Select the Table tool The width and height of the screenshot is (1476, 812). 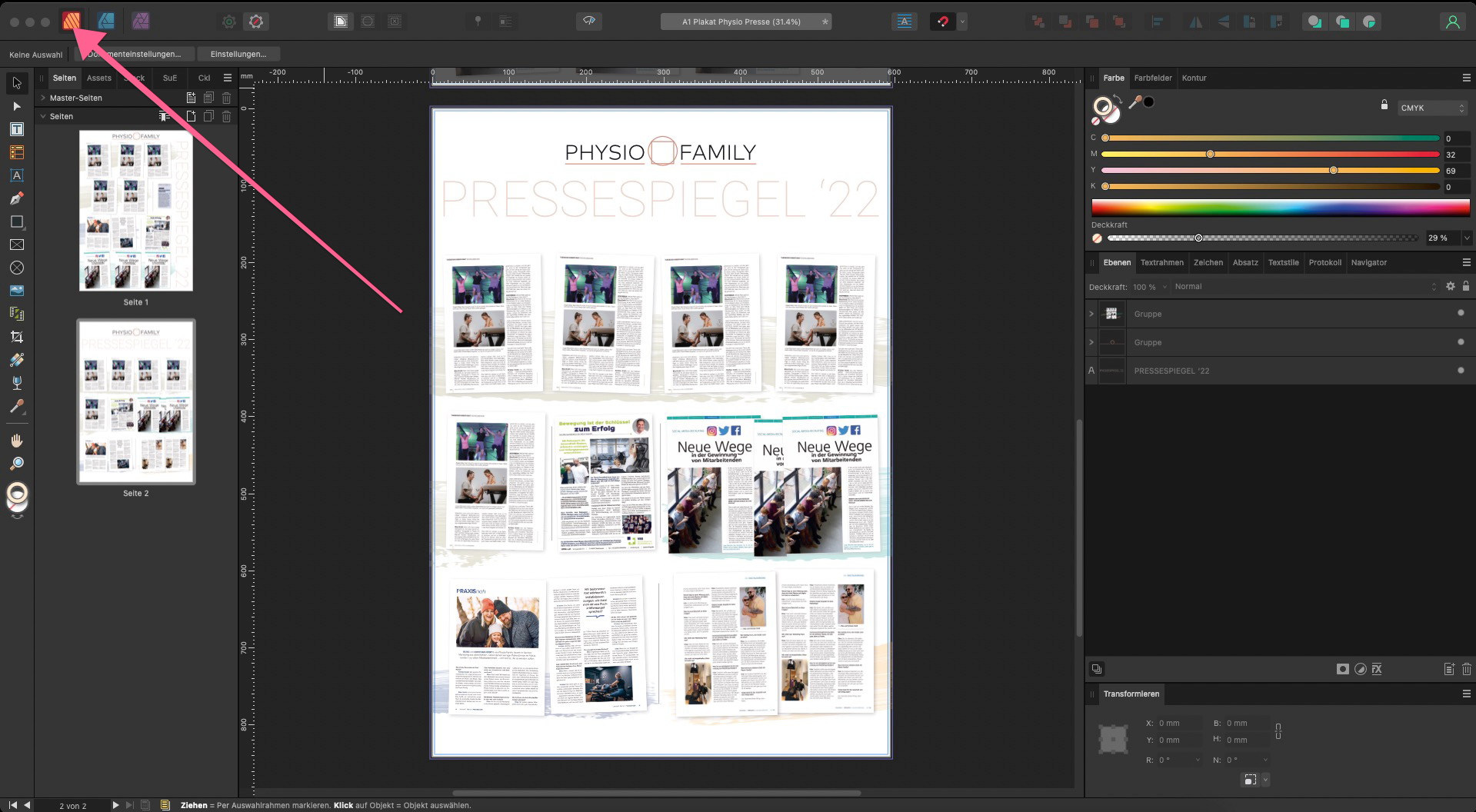coord(17,152)
